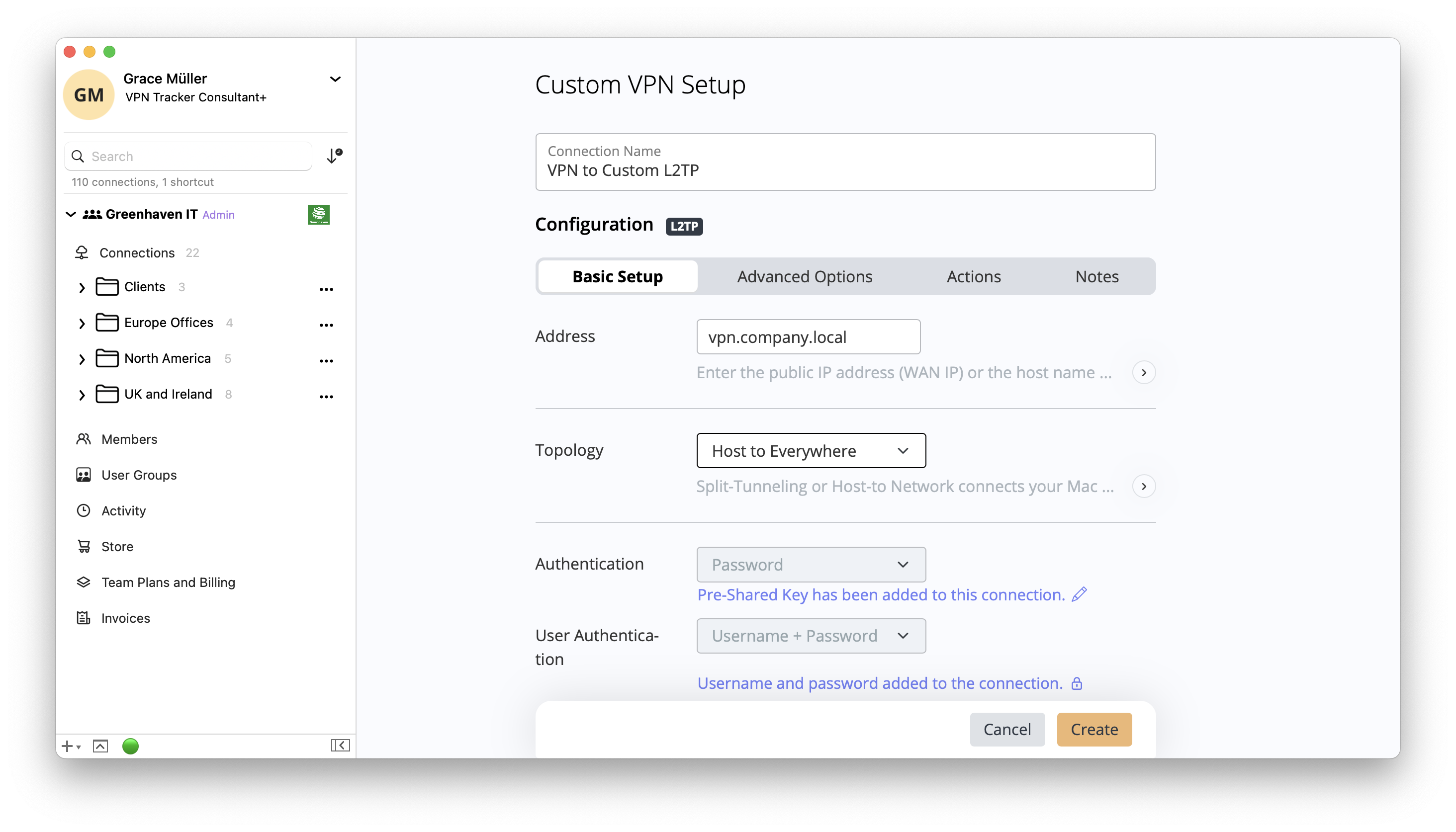Click the lock icon after username message
This screenshot has width=1456, height=832.
coord(1077,683)
